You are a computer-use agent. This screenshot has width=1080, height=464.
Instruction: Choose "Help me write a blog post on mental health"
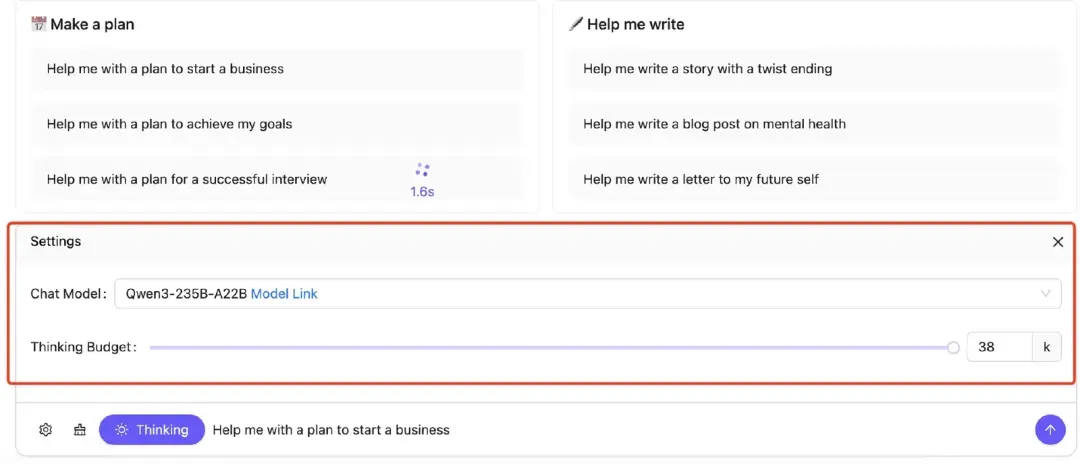(x=813, y=124)
